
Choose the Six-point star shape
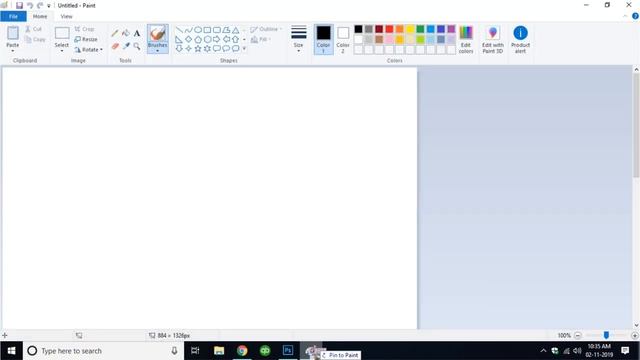(207, 49)
